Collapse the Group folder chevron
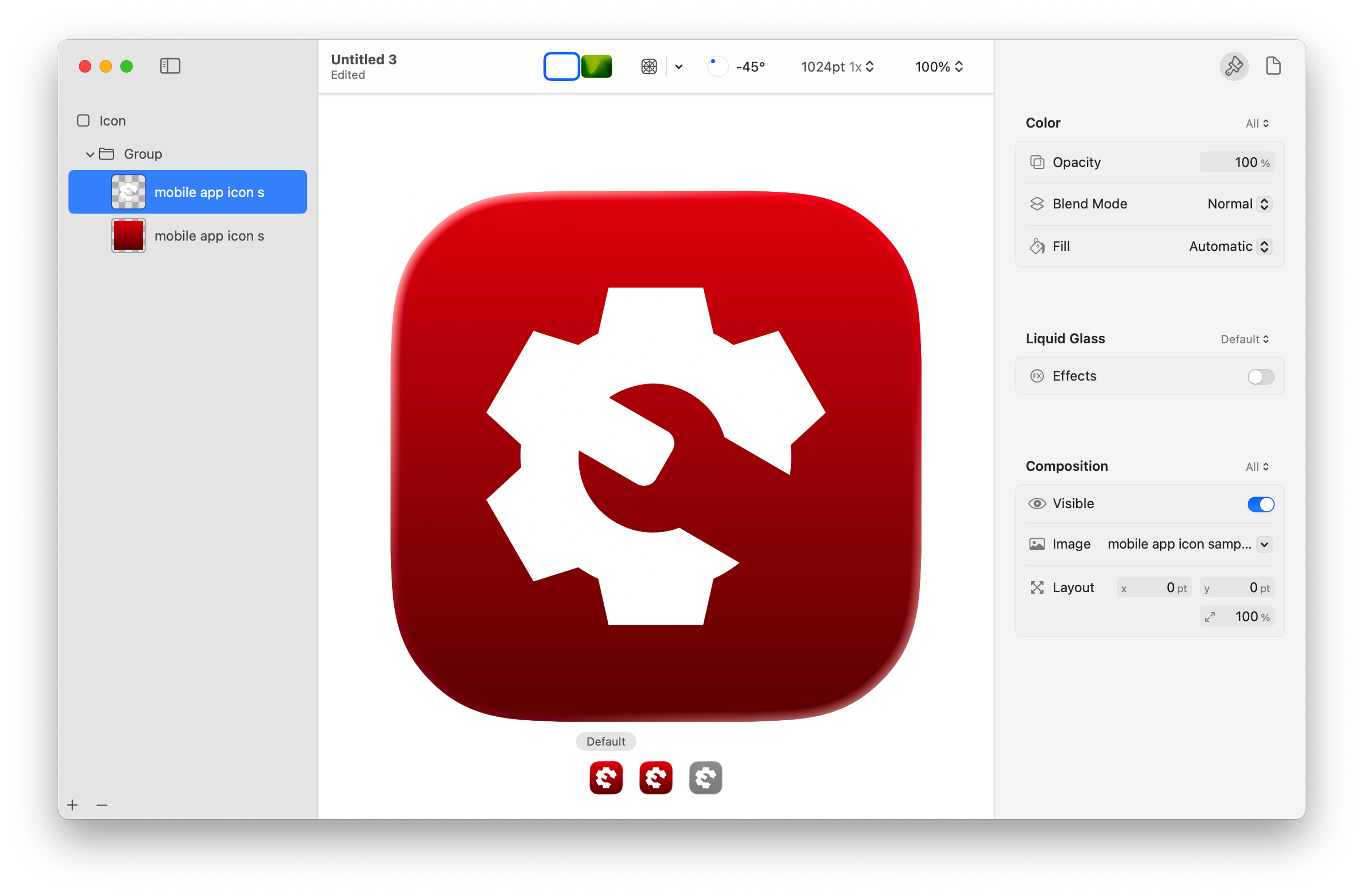 pos(90,154)
